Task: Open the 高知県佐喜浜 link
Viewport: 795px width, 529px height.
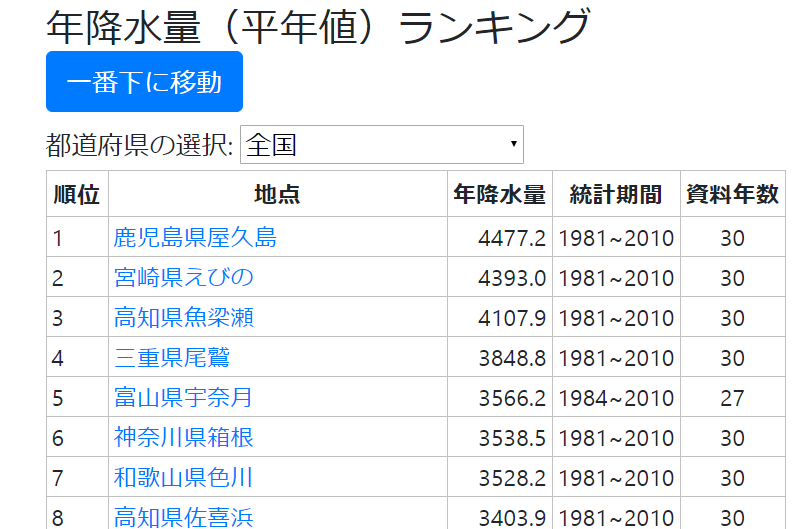Action: pyautogui.click(x=183, y=517)
